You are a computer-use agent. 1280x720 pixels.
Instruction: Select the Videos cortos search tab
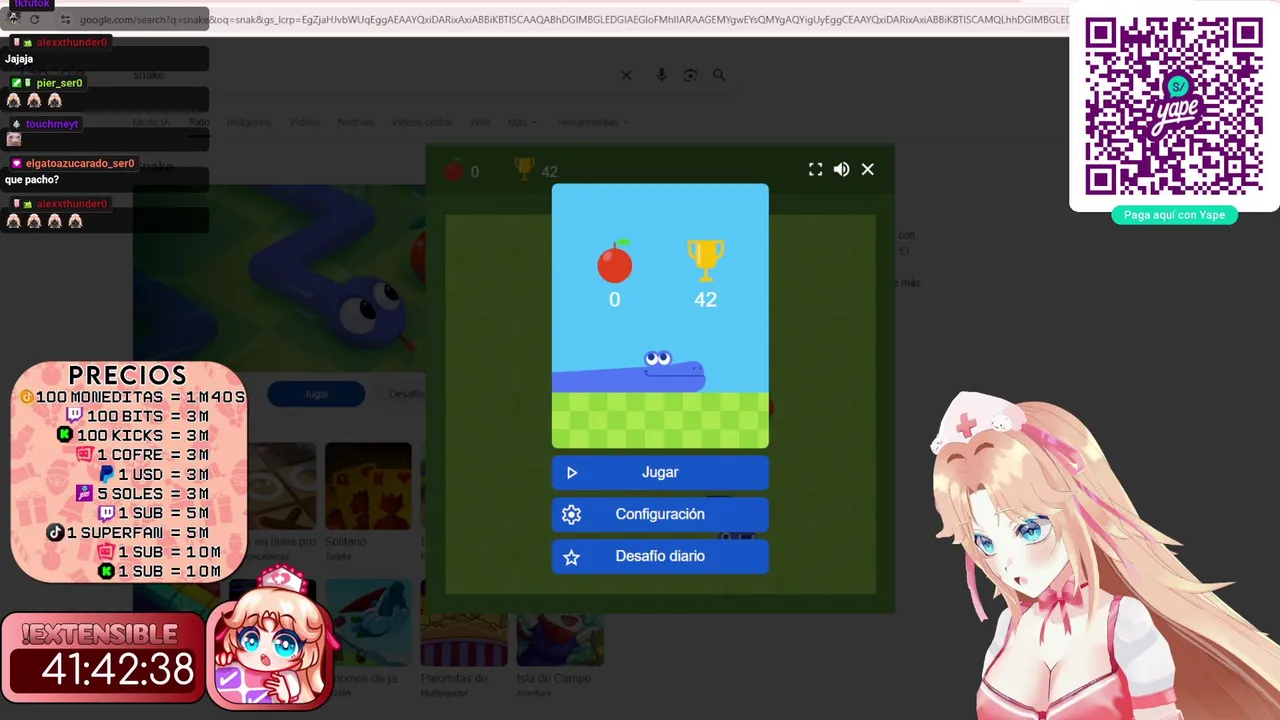(x=422, y=122)
